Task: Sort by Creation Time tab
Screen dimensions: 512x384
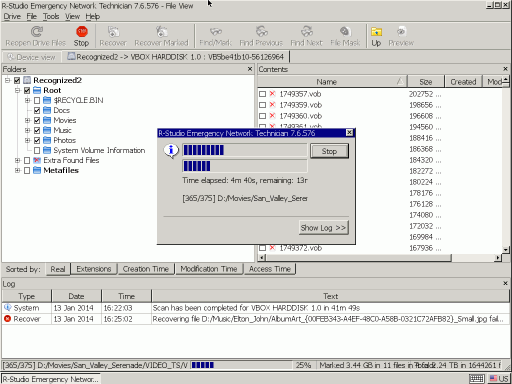Action: click(x=146, y=269)
